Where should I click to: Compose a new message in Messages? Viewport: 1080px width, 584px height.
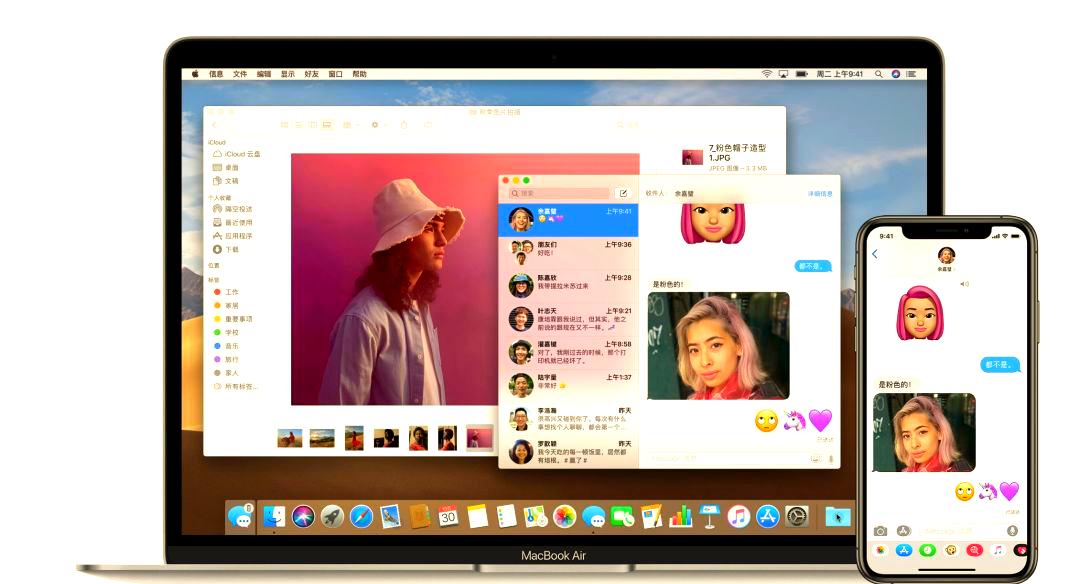click(x=623, y=194)
